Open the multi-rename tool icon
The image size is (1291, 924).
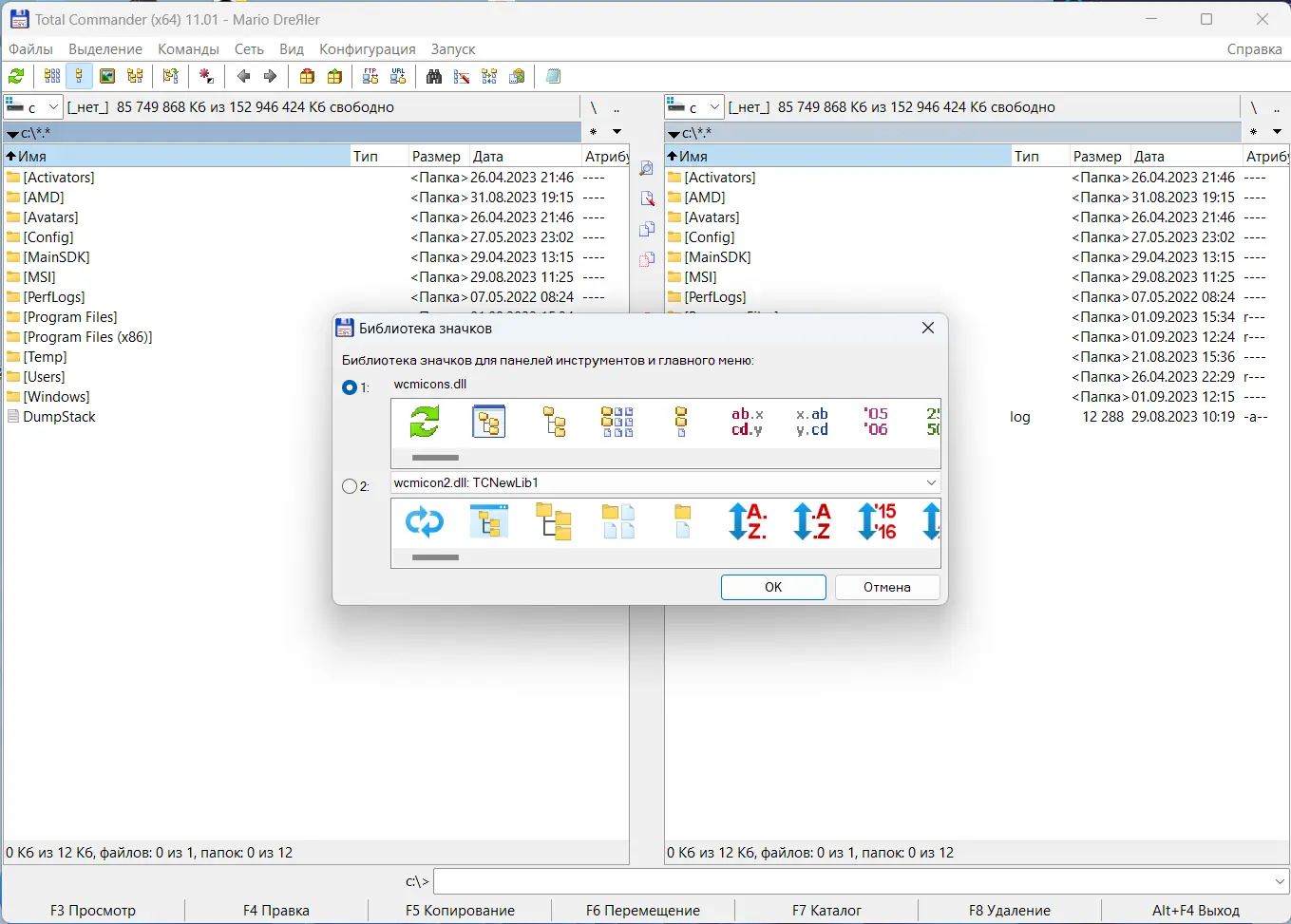click(x=462, y=77)
